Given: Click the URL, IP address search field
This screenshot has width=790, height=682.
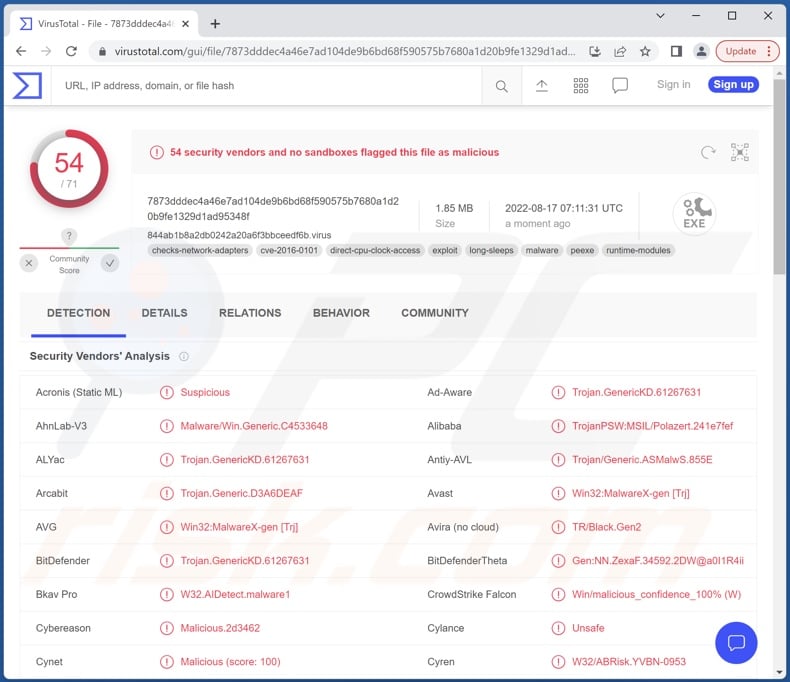Looking at the screenshot, I should pyautogui.click(x=270, y=86).
